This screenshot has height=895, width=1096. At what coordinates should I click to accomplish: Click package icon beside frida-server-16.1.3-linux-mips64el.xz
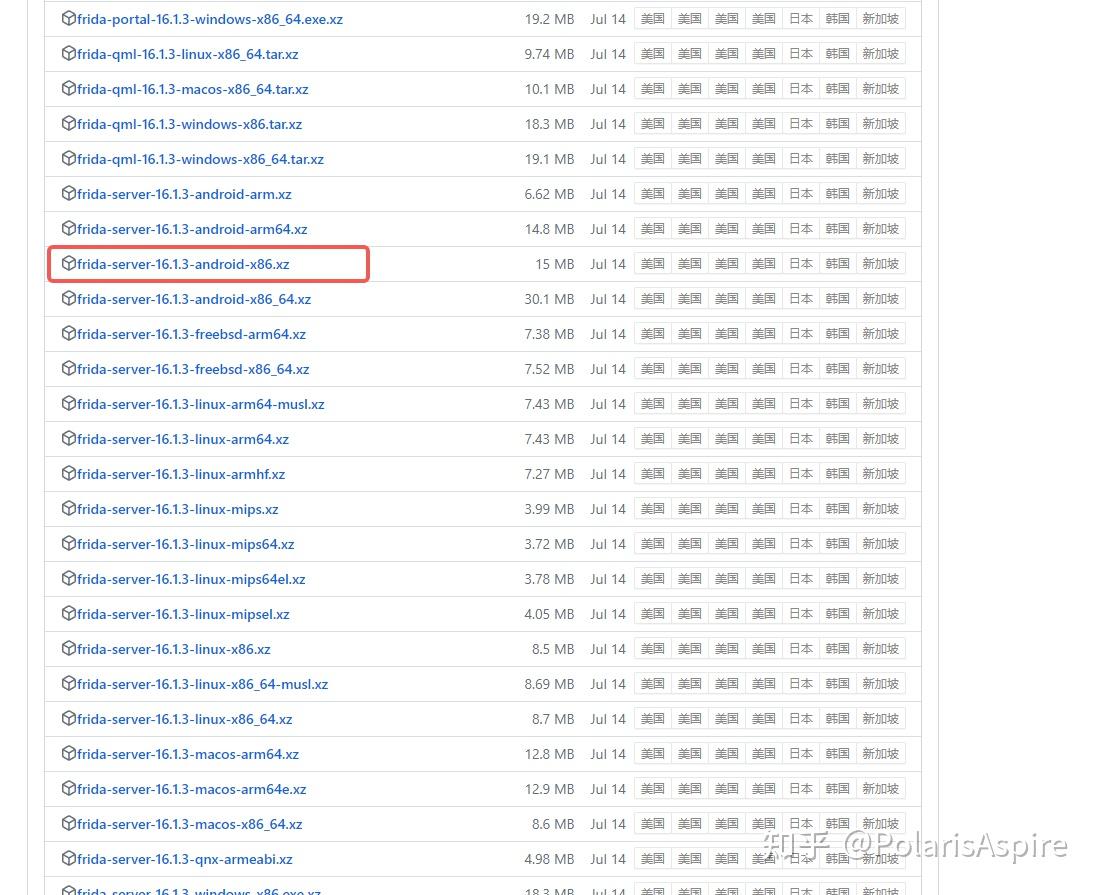point(68,578)
